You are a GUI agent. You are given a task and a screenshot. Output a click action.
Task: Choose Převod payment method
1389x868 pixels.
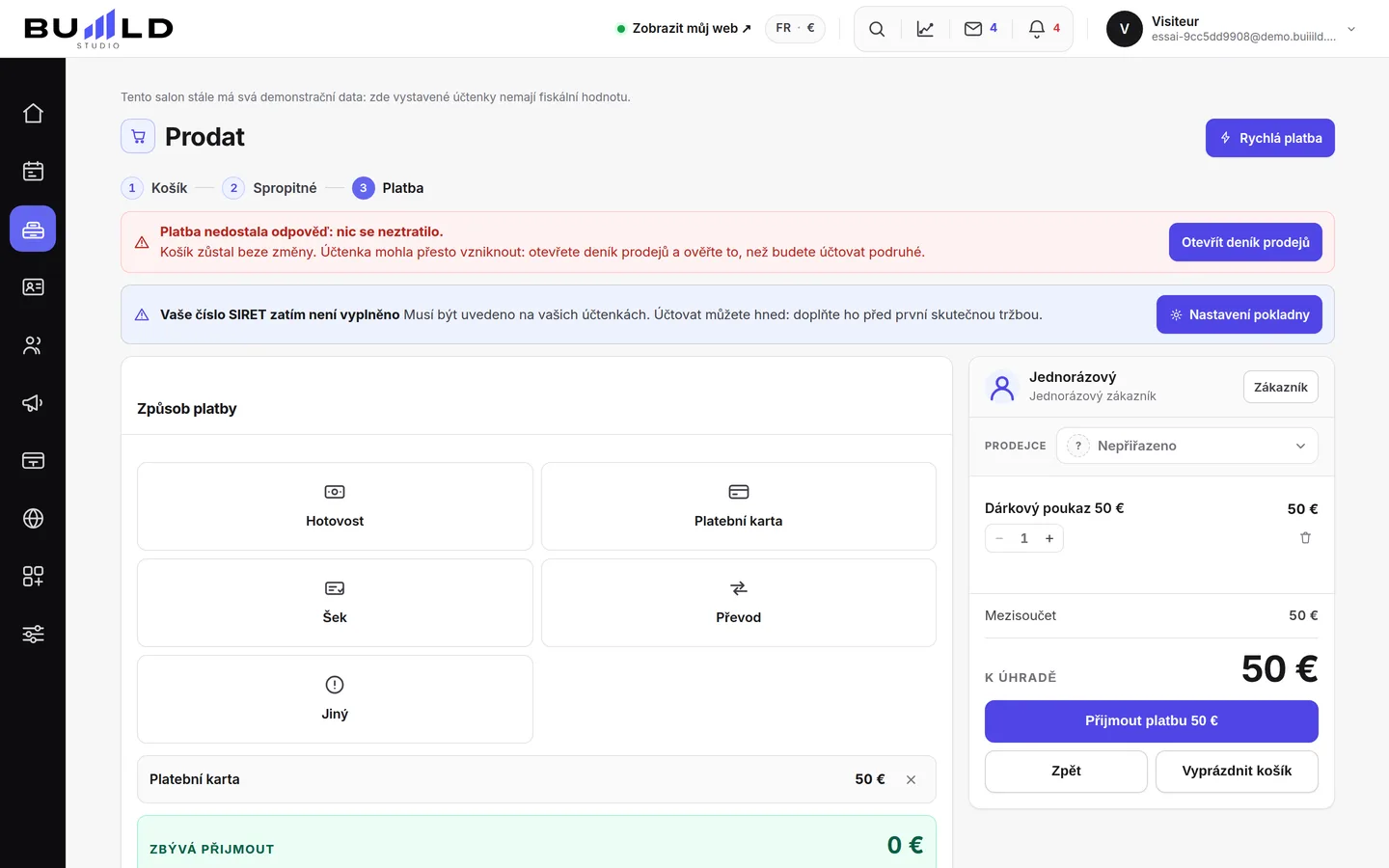[x=739, y=603]
